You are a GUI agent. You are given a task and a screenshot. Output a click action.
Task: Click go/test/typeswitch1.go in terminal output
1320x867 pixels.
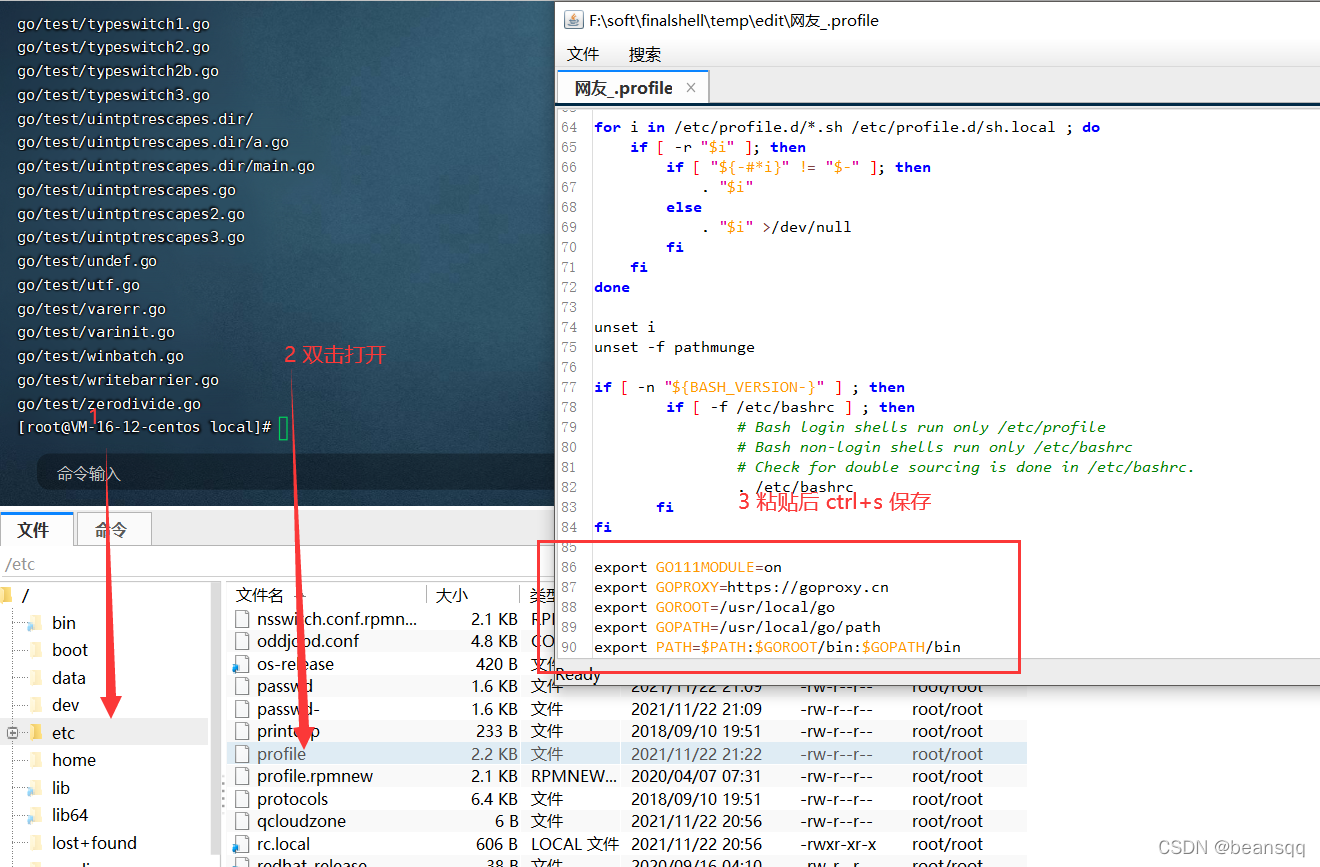coord(113,24)
